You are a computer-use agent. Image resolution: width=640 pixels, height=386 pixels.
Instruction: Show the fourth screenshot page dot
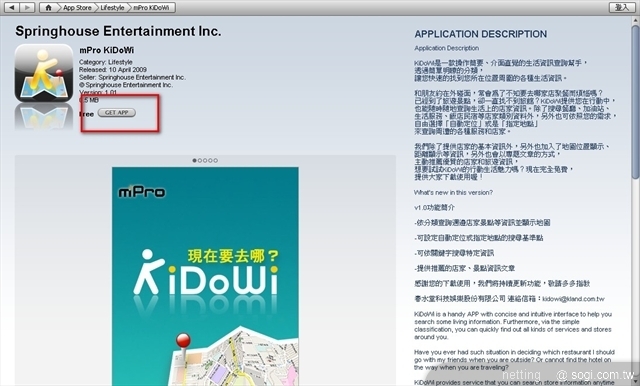point(210,160)
